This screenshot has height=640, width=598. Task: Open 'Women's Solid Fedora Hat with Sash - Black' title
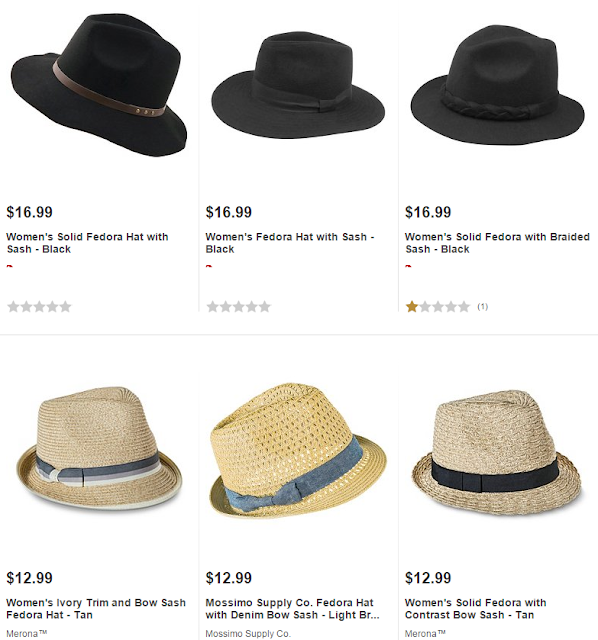[x=87, y=243]
